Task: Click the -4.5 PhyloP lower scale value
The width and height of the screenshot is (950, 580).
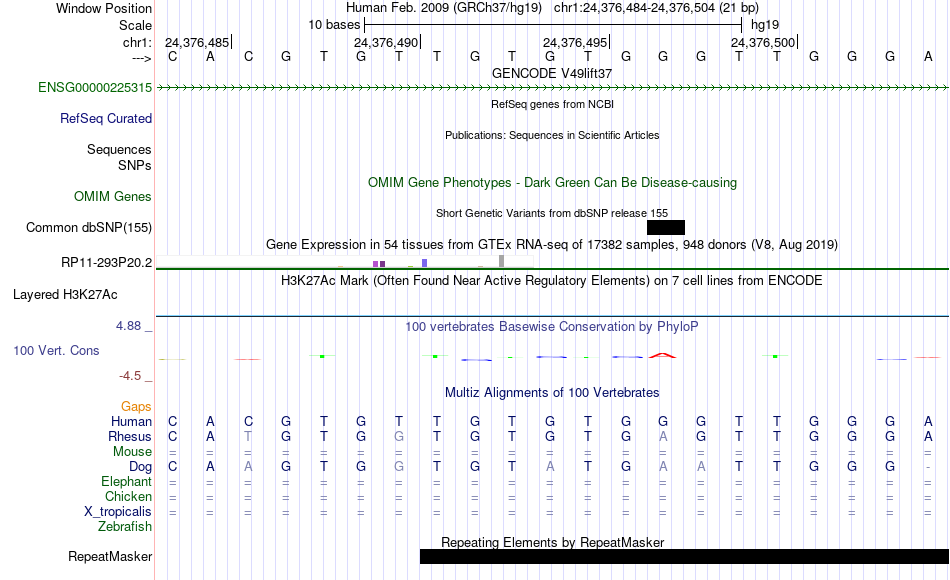Action: coord(130,376)
